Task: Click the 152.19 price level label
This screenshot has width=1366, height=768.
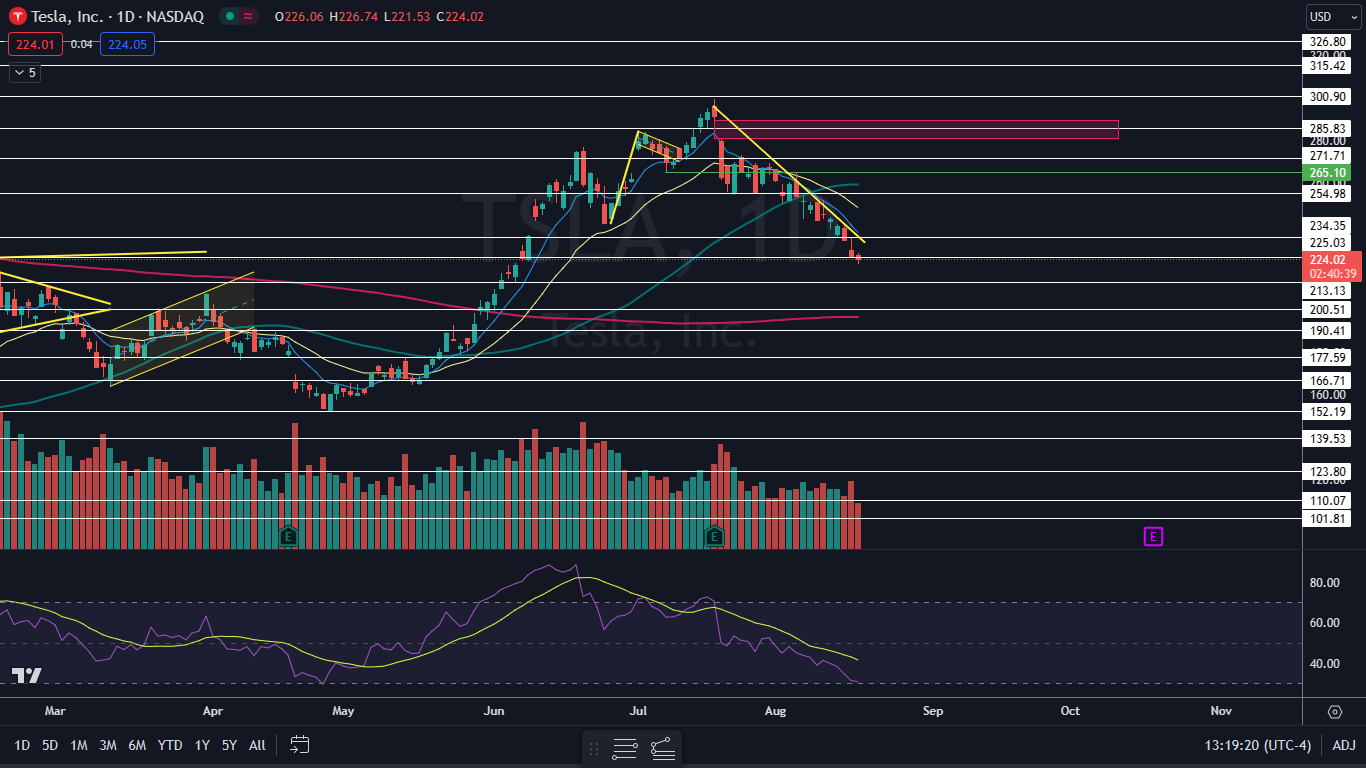Action: tap(1329, 411)
